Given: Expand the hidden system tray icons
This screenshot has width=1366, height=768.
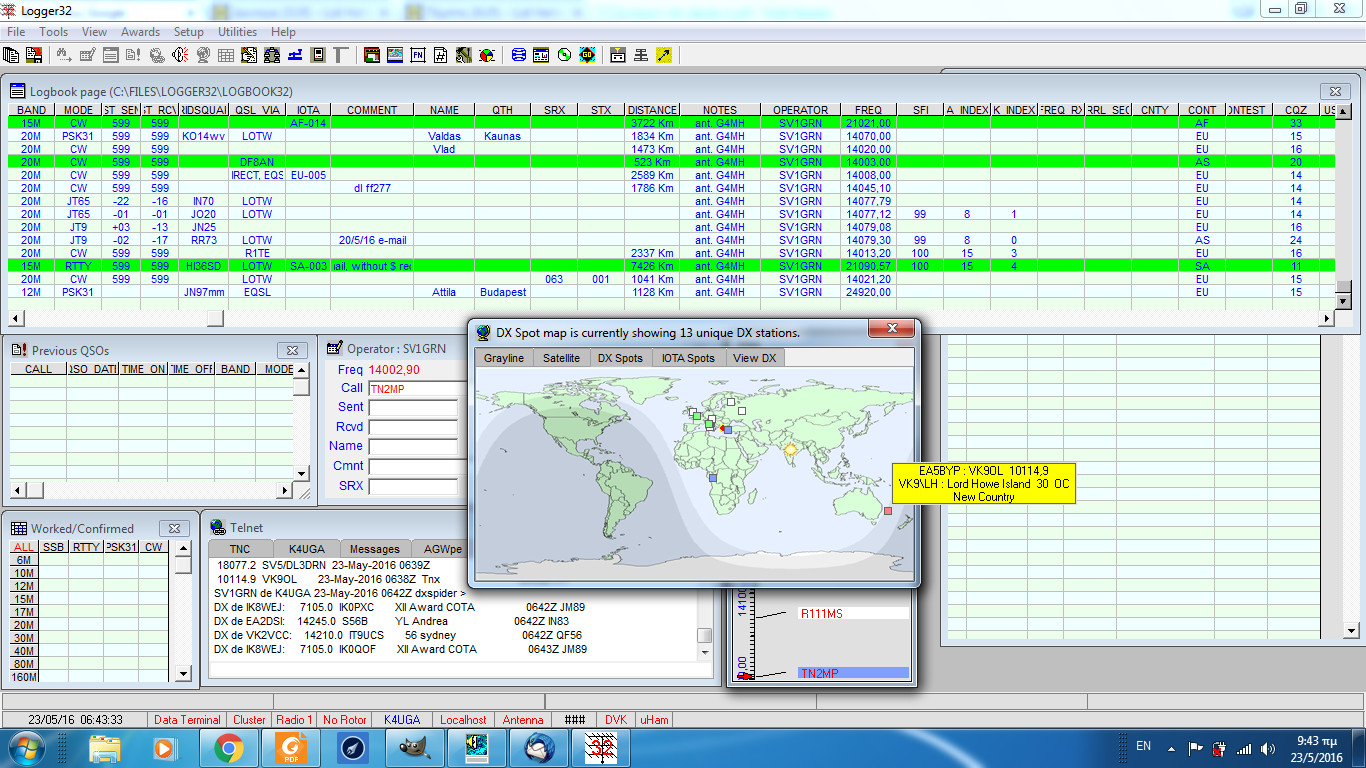Looking at the screenshot, I should coord(1171,746).
